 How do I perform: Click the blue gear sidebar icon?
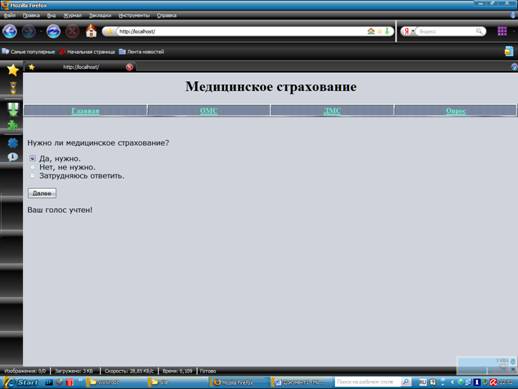coord(13,143)
